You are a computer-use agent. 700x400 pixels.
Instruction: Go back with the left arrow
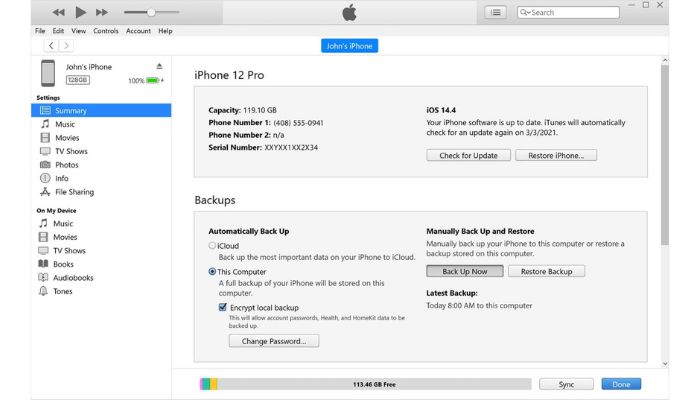(x=51, y=46)
